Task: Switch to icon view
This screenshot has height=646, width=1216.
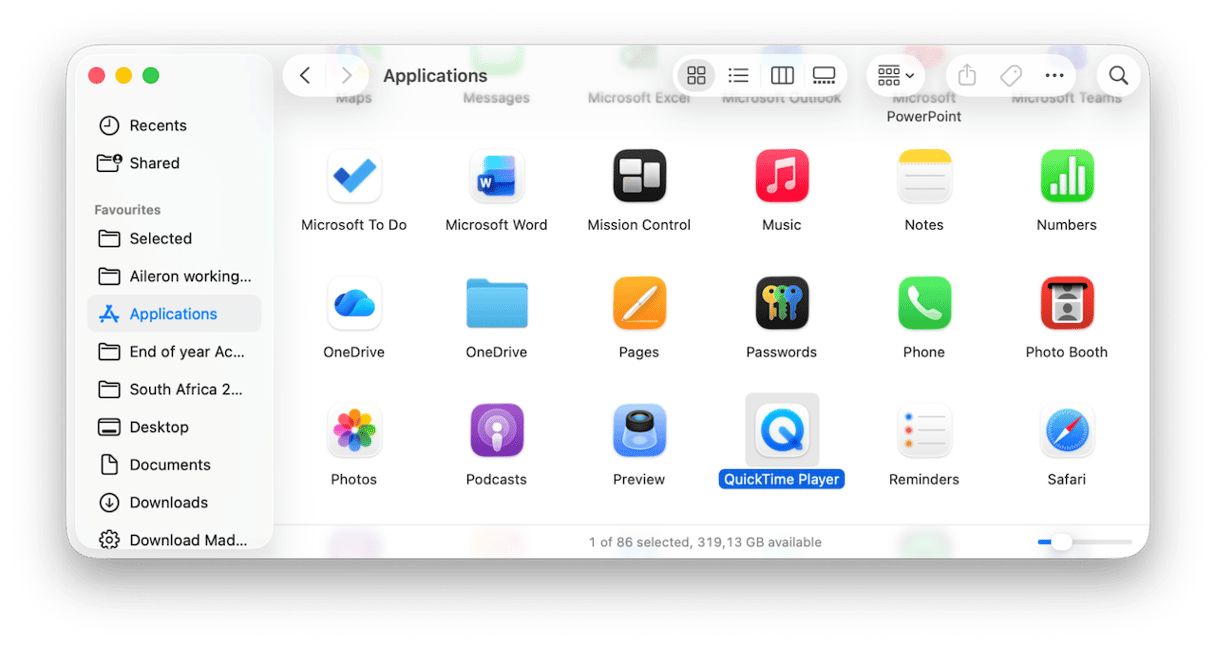Action: point(696,75)
